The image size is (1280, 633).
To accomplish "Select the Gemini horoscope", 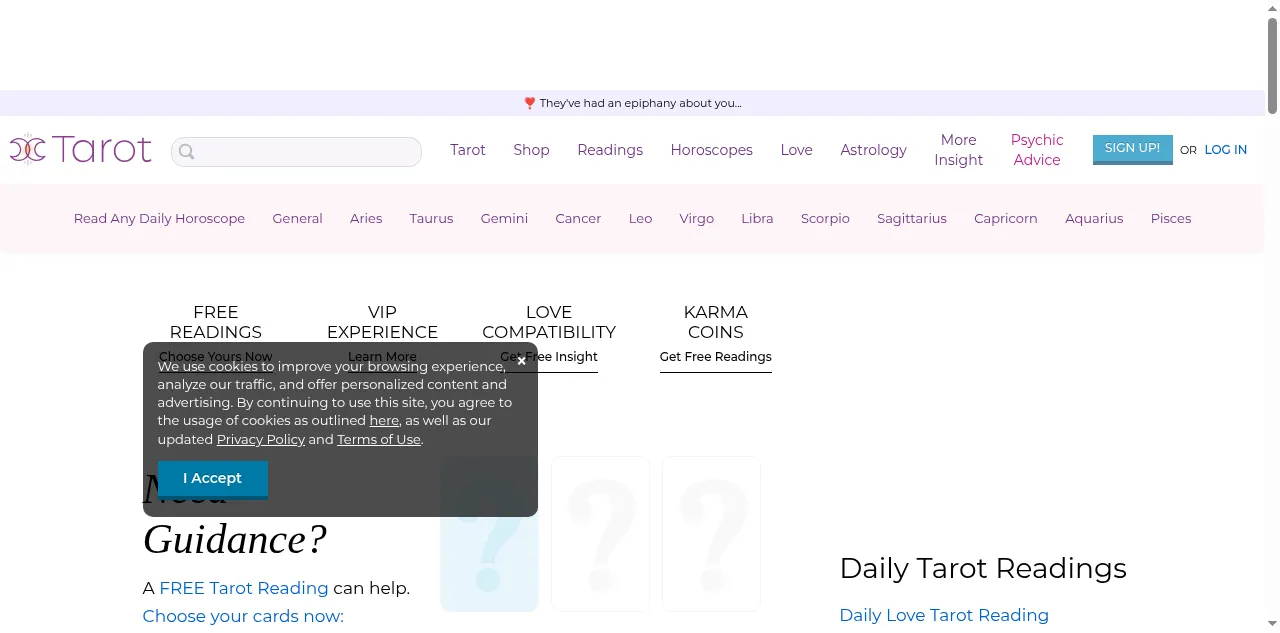I will coord(504,218).
